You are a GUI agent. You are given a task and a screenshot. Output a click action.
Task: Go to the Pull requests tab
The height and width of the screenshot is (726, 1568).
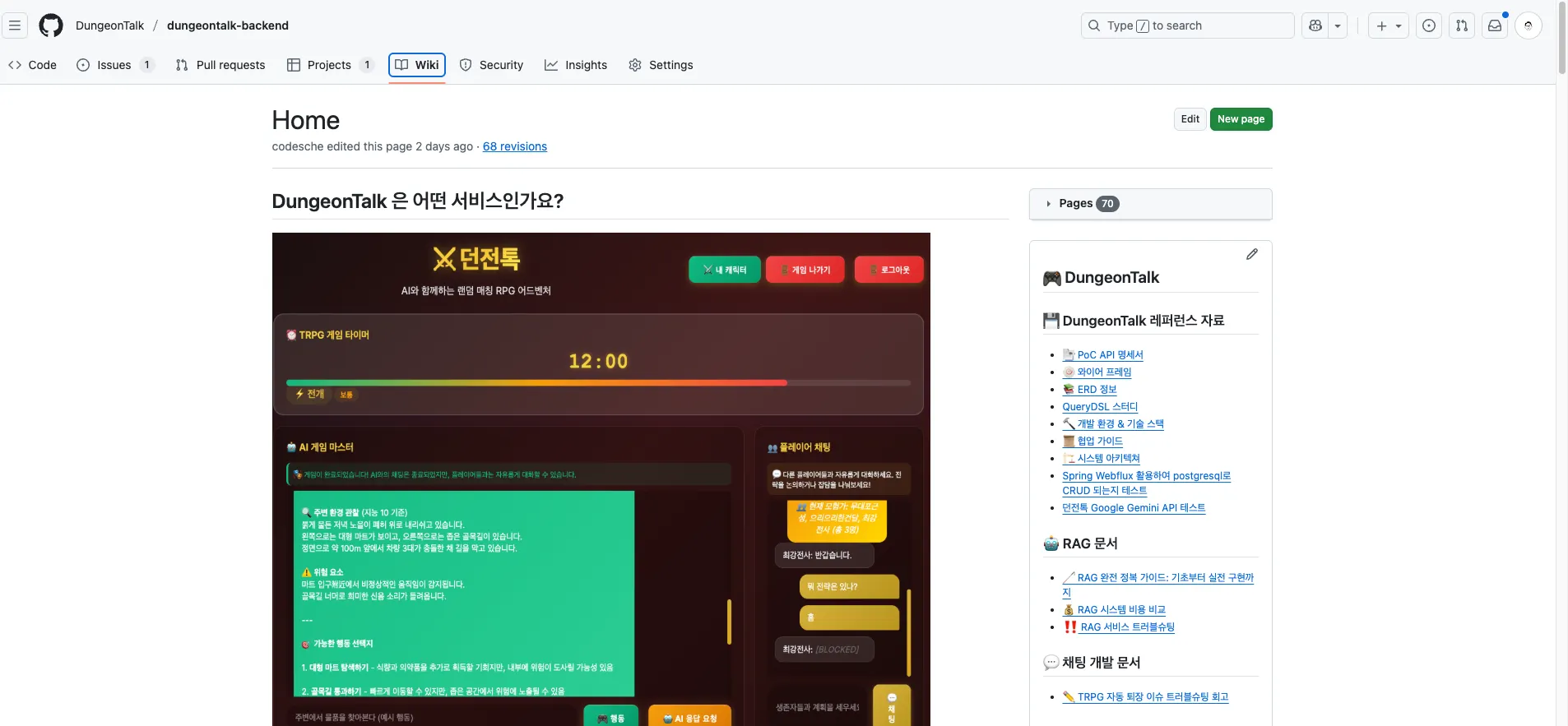click(220, 65)
